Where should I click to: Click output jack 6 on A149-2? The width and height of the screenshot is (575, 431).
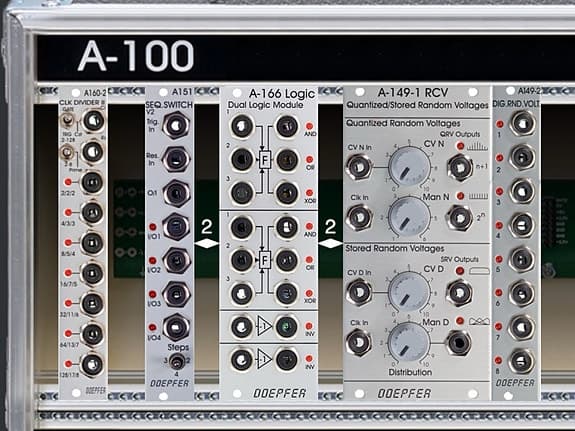(522, 293)
